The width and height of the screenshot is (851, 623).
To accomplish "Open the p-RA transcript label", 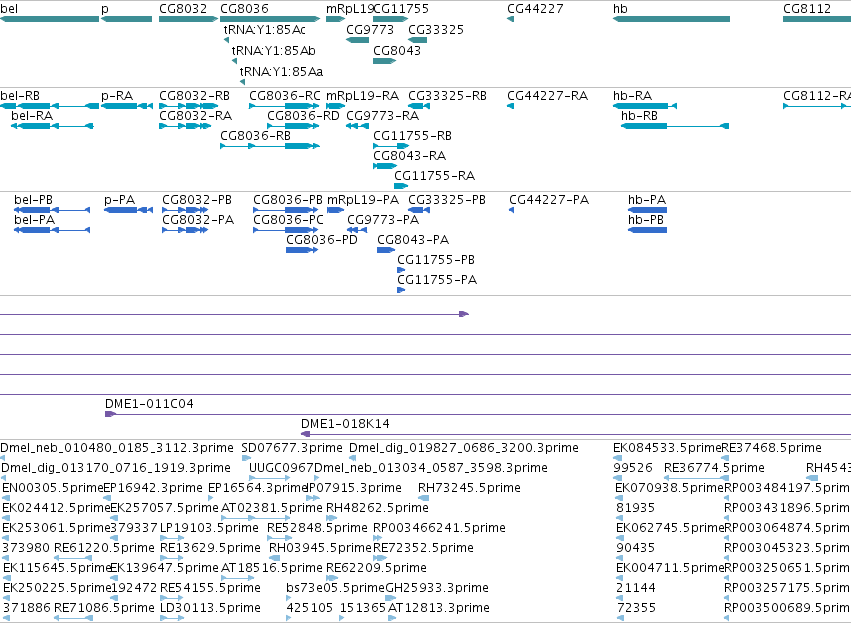I will 117,96.
